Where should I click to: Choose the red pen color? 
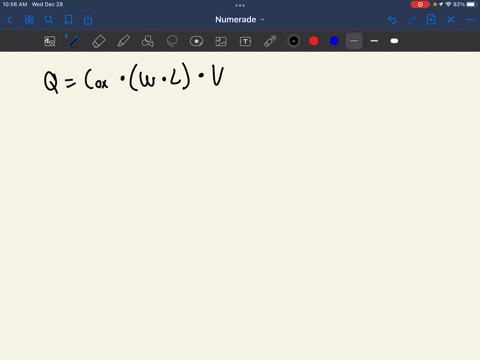(314, 41)
